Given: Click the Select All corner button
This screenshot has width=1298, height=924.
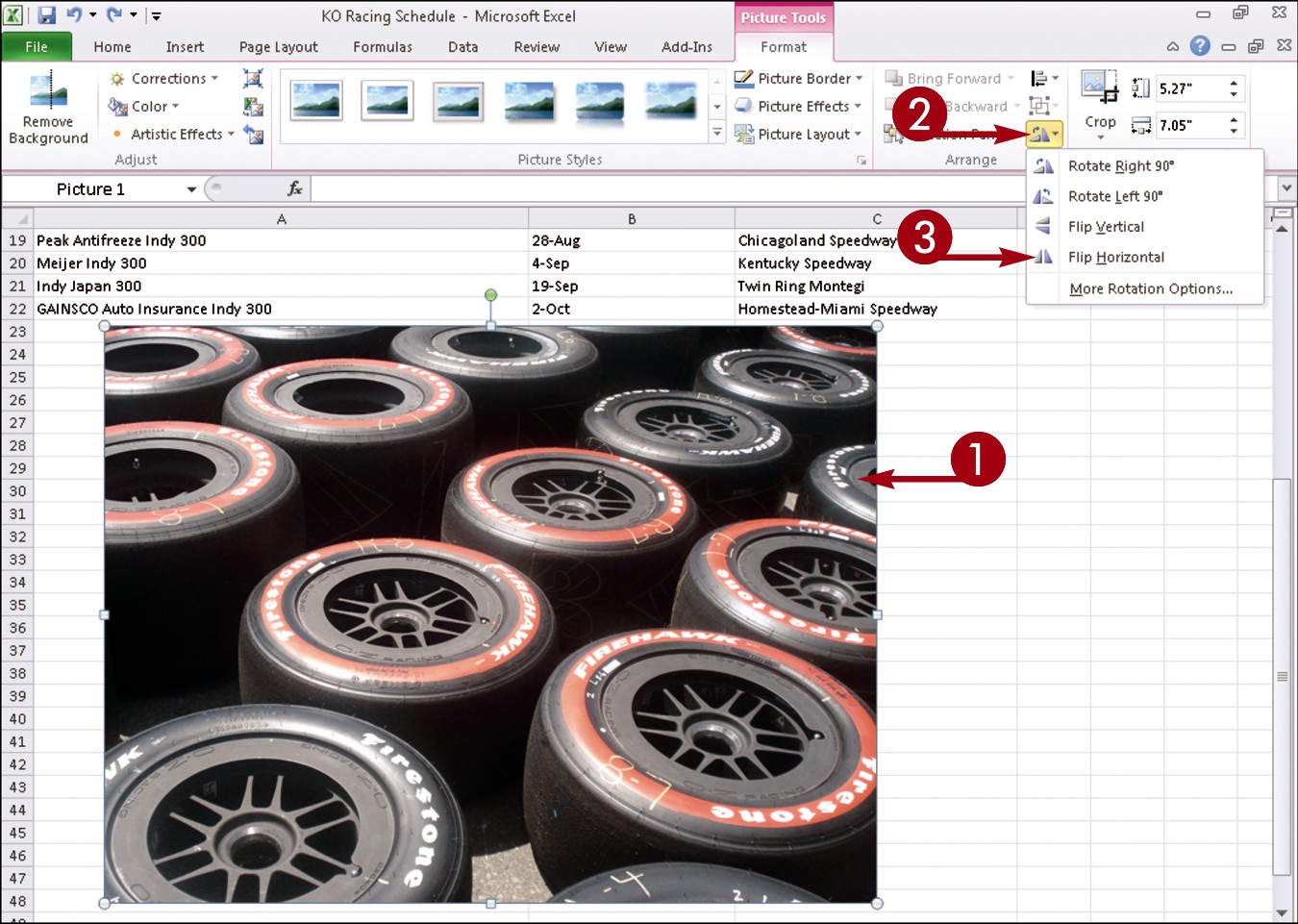Looking at the screenshot, I should point(17,219).
